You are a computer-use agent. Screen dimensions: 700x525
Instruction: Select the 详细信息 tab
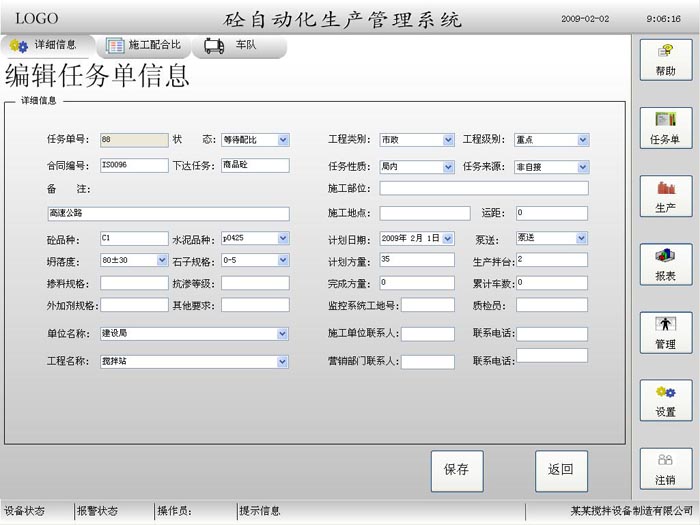click(x=45, y=45)
